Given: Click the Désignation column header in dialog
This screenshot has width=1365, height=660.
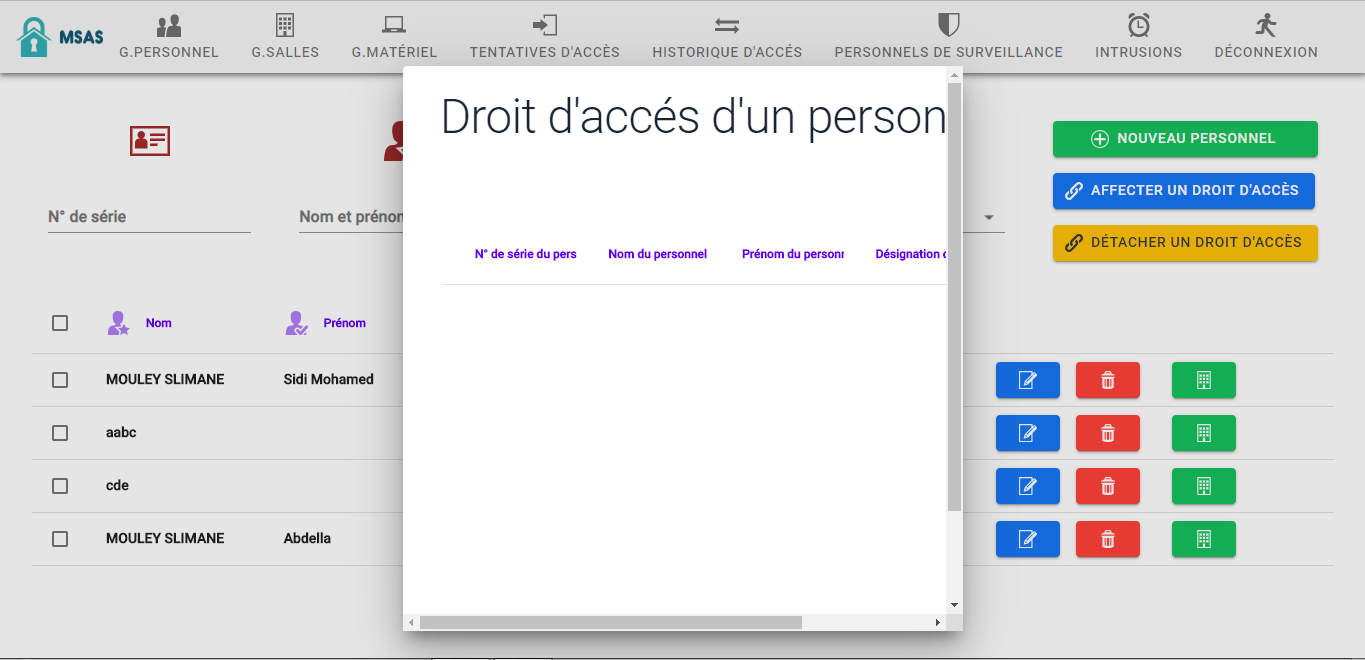Looking at the screenshot, I should click(909, 254).
